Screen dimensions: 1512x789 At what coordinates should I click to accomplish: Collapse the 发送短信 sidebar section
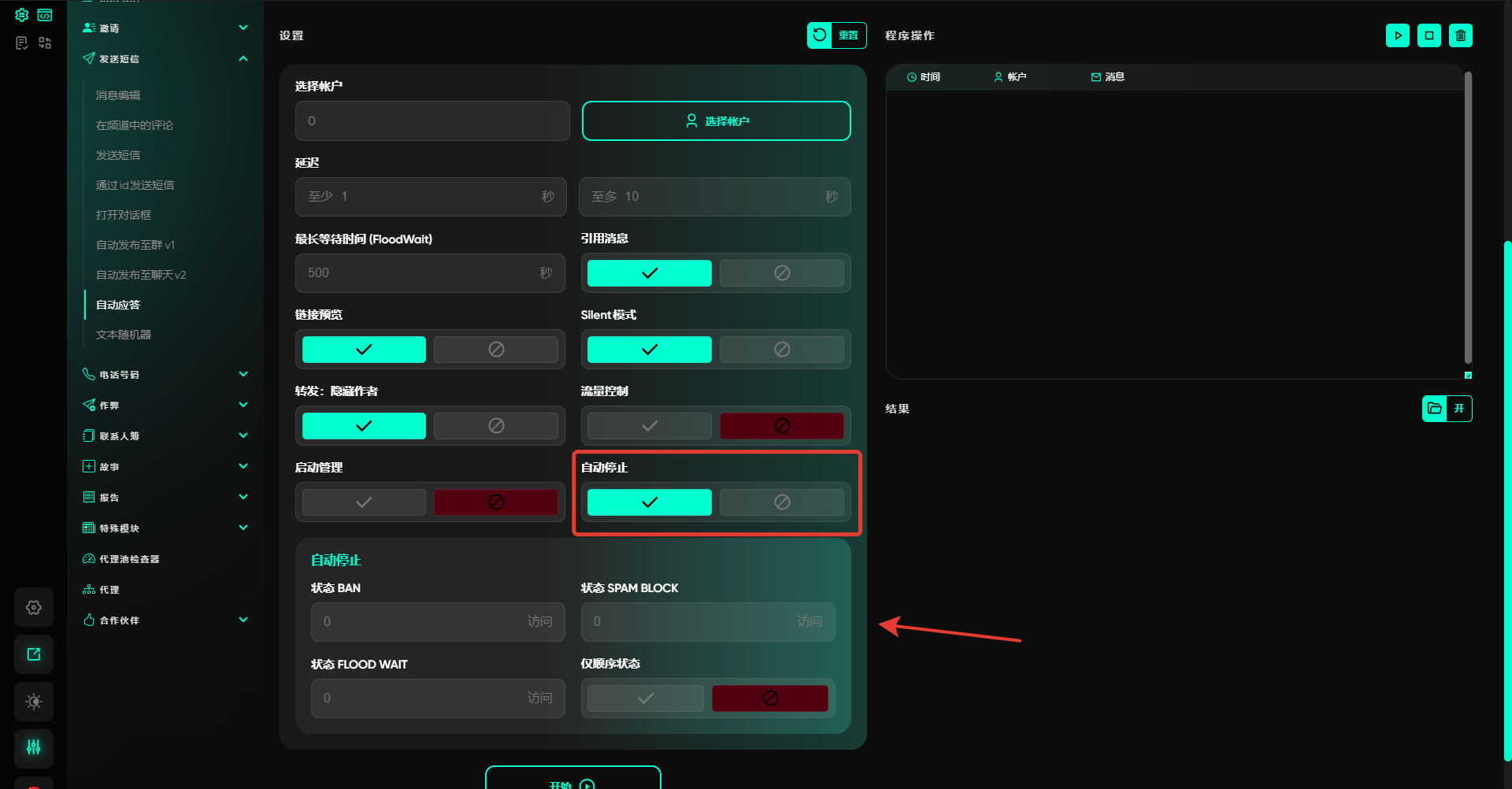(x=243, y=59)
